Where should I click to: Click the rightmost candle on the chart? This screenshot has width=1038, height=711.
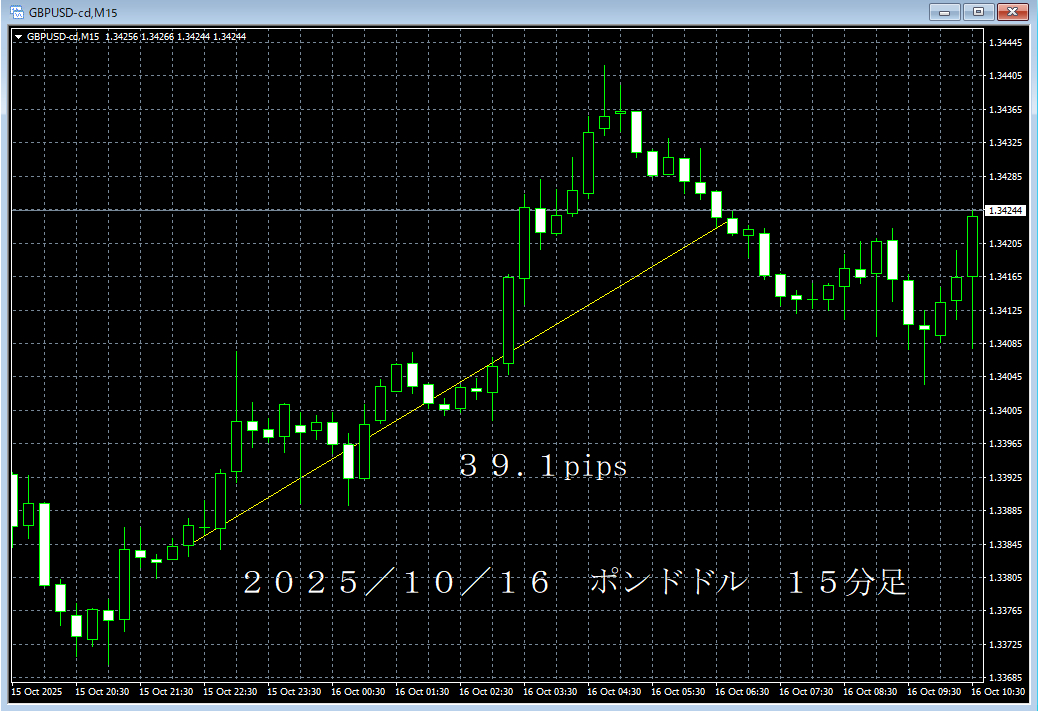(x=973, y=247)
